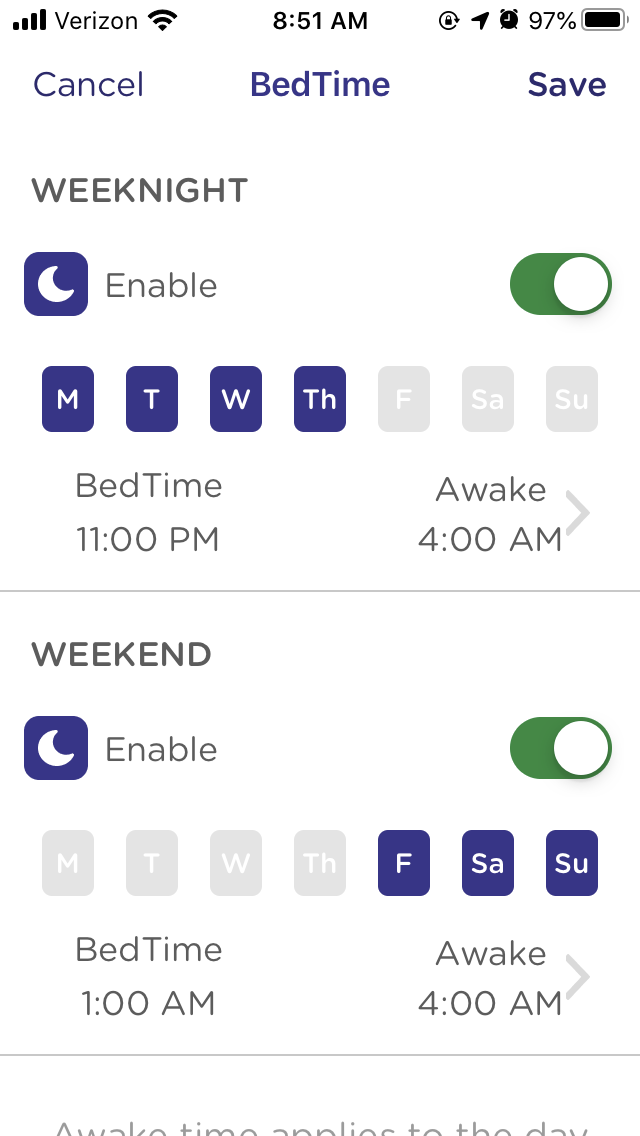640x1136 pixels.
Task: Disable the Weekend BedTime toggle
Action: [x=560, y=749]
